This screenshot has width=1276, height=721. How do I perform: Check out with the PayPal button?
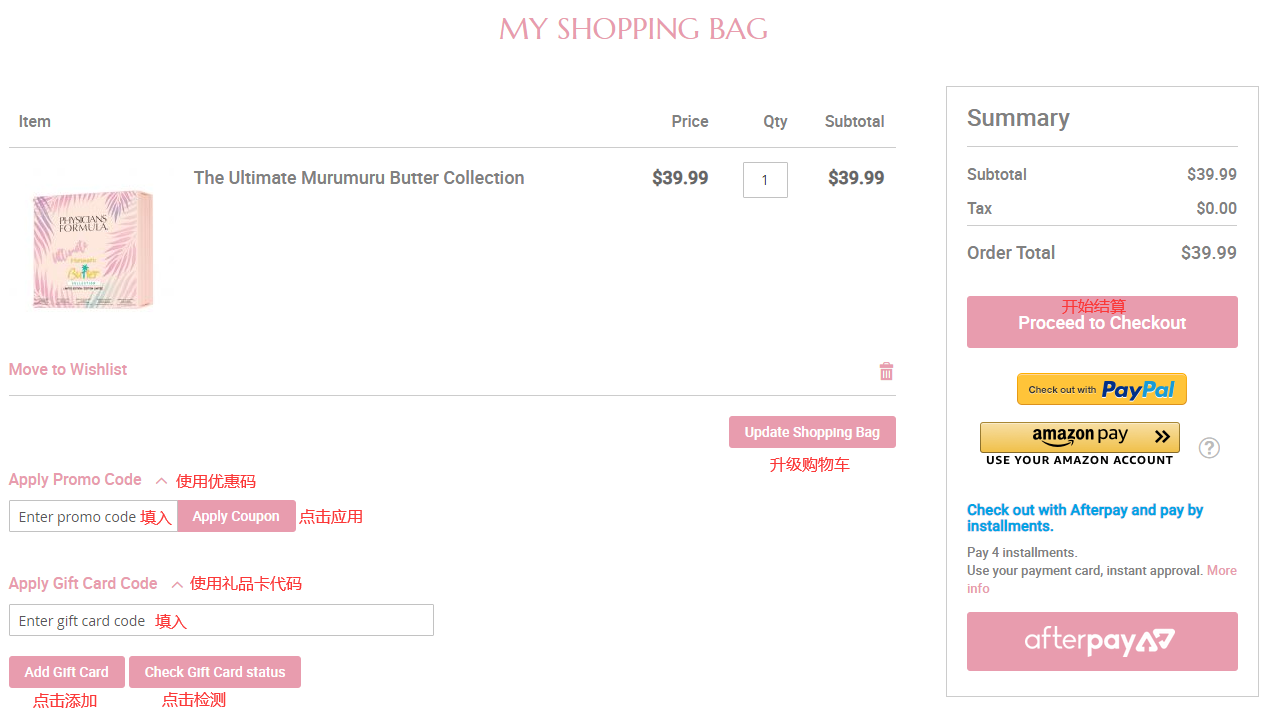click(1101, 389)
